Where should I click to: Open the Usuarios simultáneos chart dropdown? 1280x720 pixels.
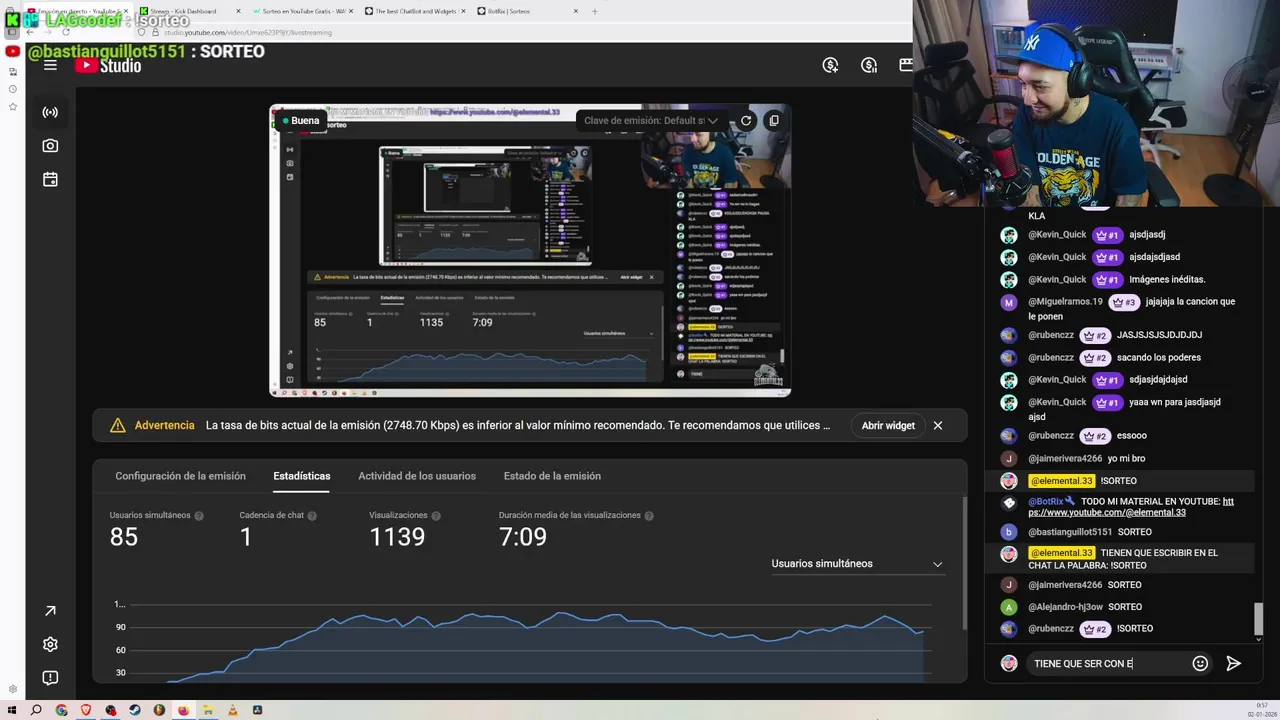tap(857, 564)
